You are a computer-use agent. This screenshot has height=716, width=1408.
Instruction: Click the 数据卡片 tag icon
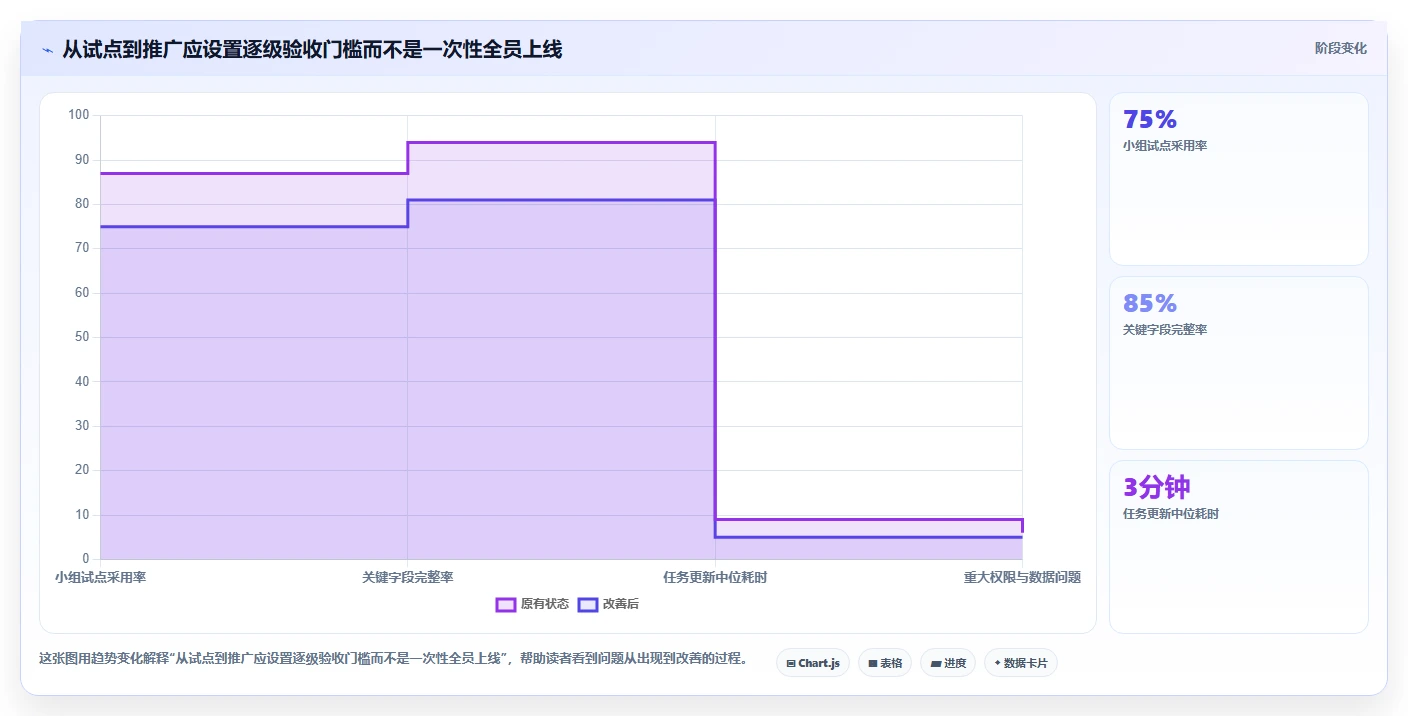pyautogui.click(x=997, y=663)
